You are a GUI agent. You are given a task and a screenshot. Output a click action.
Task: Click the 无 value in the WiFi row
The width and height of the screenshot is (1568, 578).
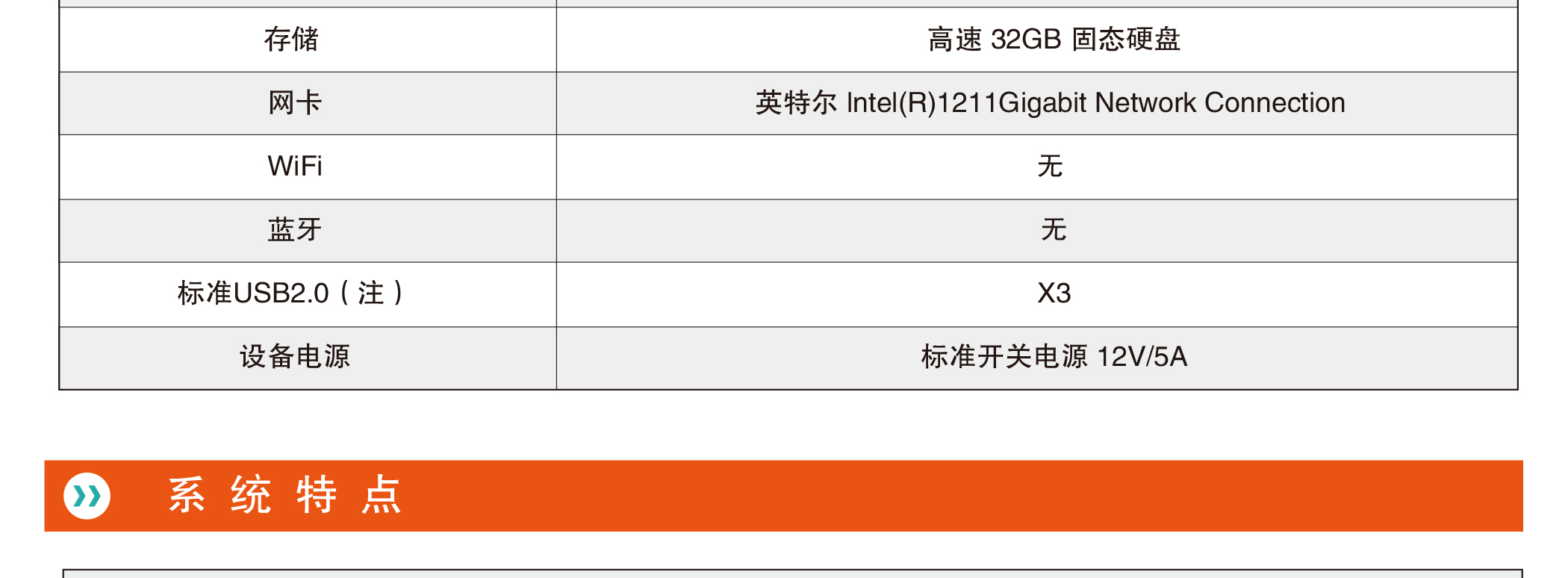1050,167
